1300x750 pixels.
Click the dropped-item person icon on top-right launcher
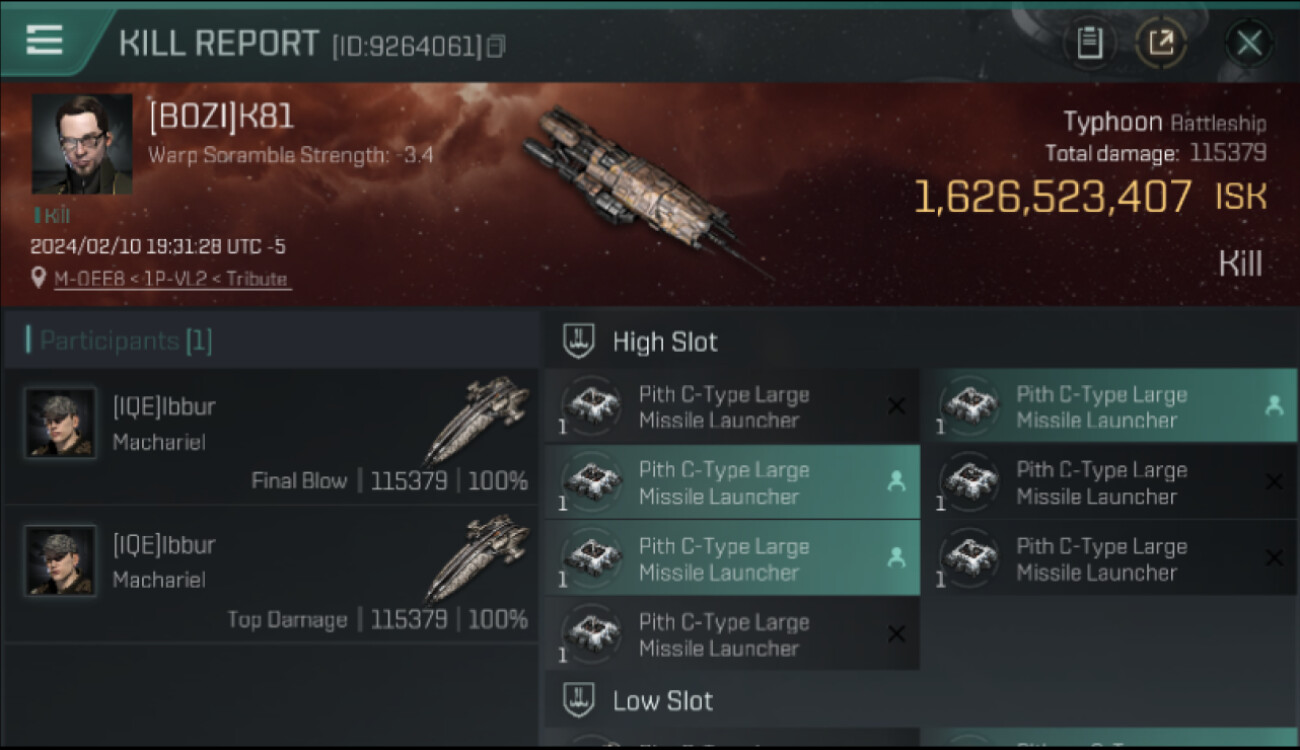pos(1273,406)
